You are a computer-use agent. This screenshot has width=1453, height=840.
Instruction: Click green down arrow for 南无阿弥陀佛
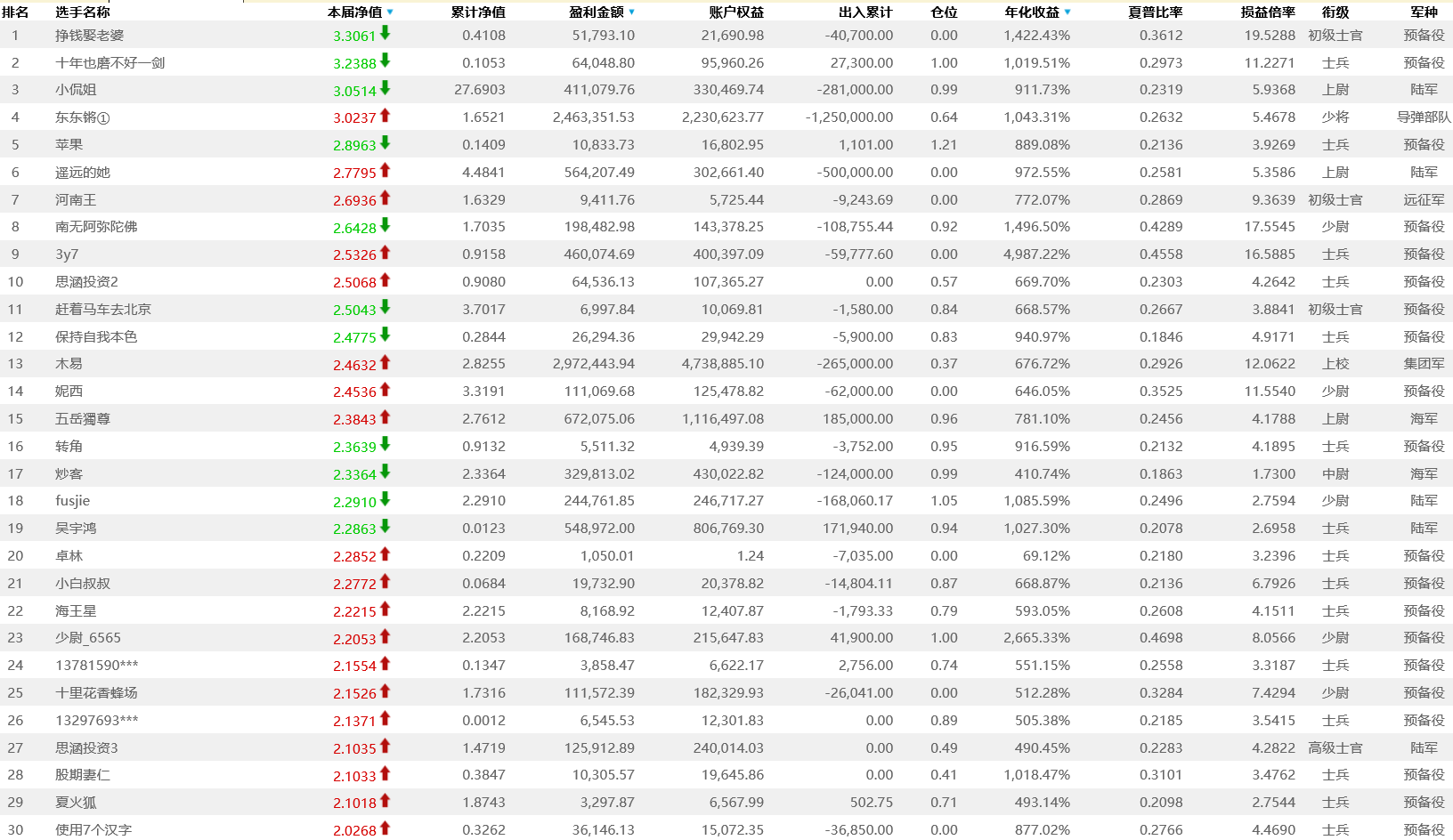pyautogui.click(x=386, y=225)
